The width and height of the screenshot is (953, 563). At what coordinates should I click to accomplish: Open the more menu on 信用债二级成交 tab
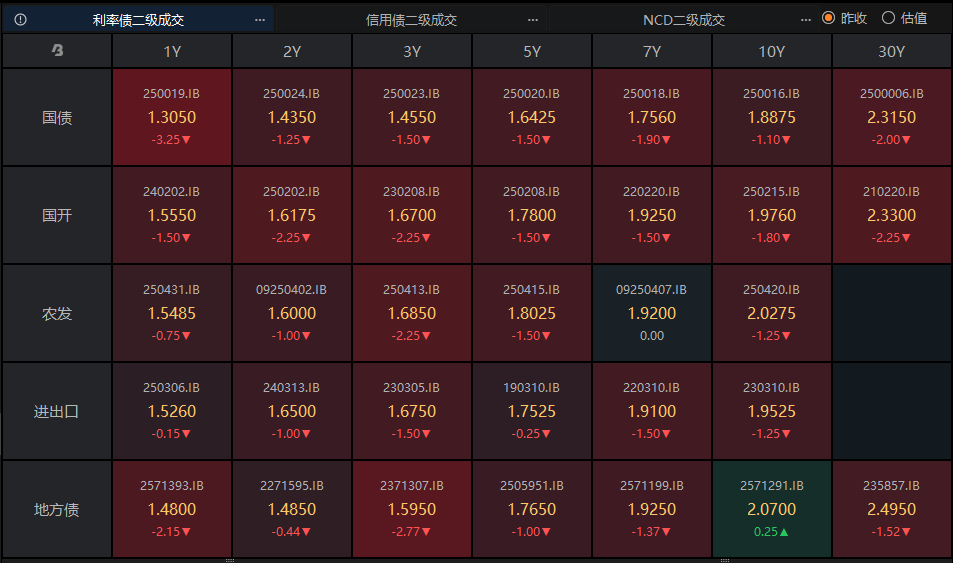coord(533,19)
